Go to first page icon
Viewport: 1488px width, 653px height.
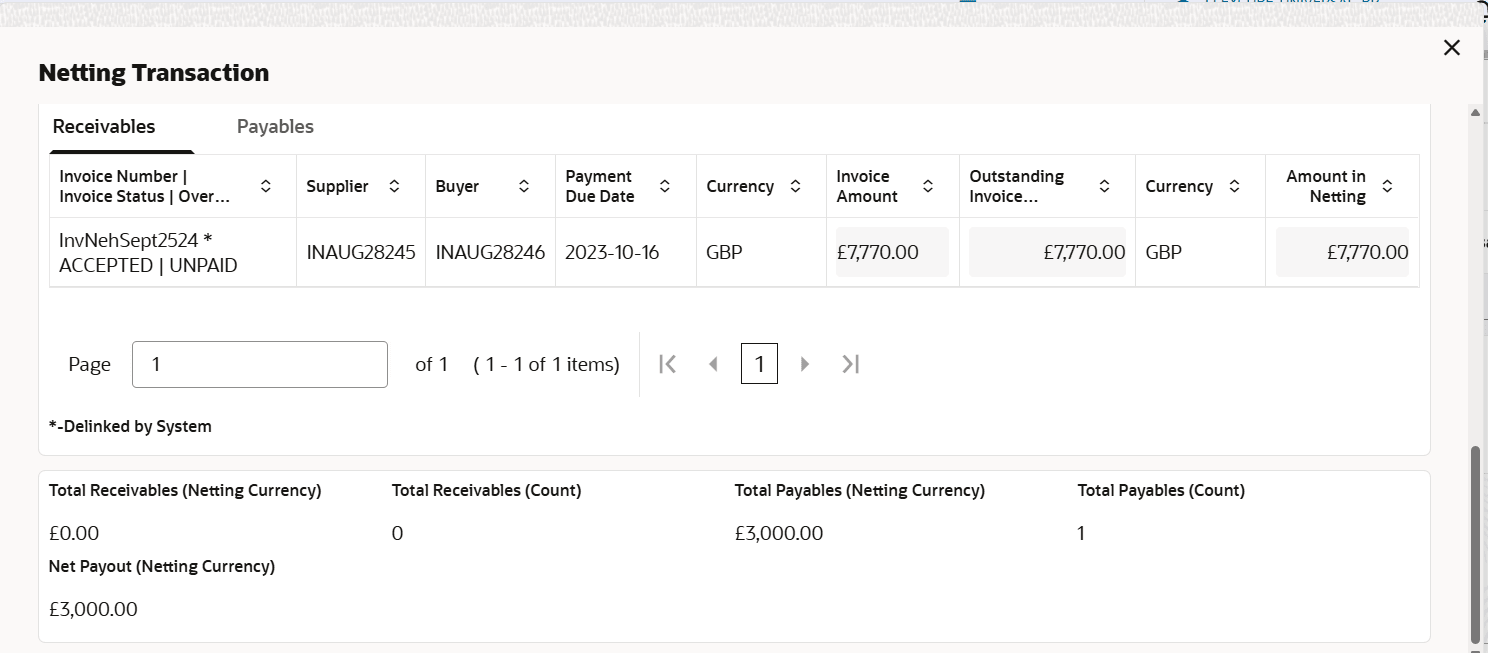[668, 364]
